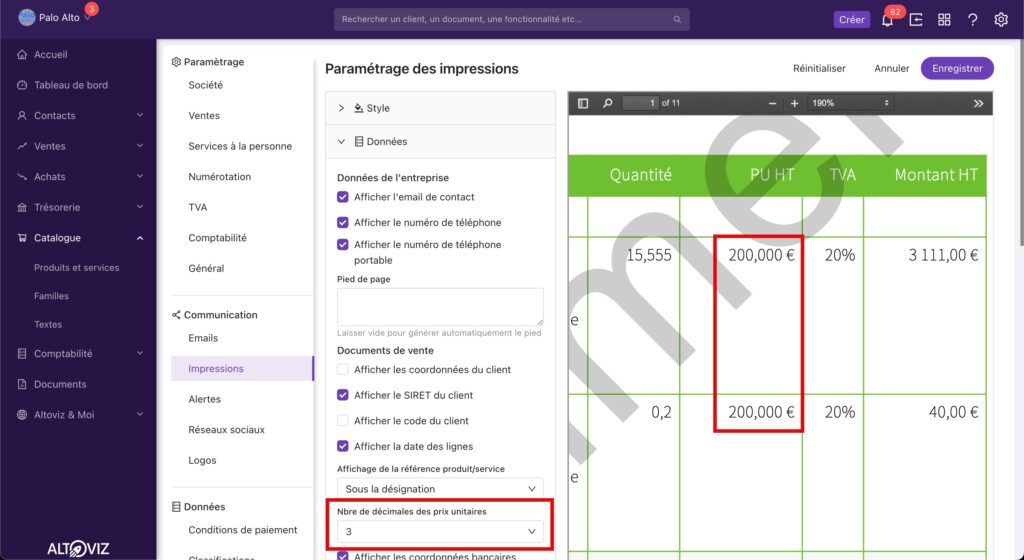Select the Impressions settings item

point(242,369)
